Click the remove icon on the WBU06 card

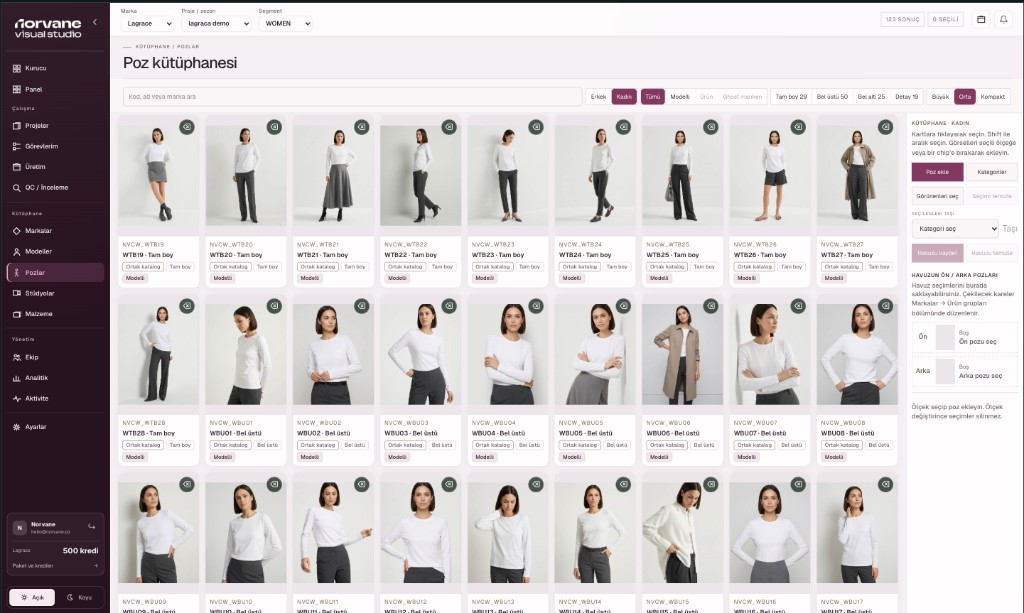point(711,306)
